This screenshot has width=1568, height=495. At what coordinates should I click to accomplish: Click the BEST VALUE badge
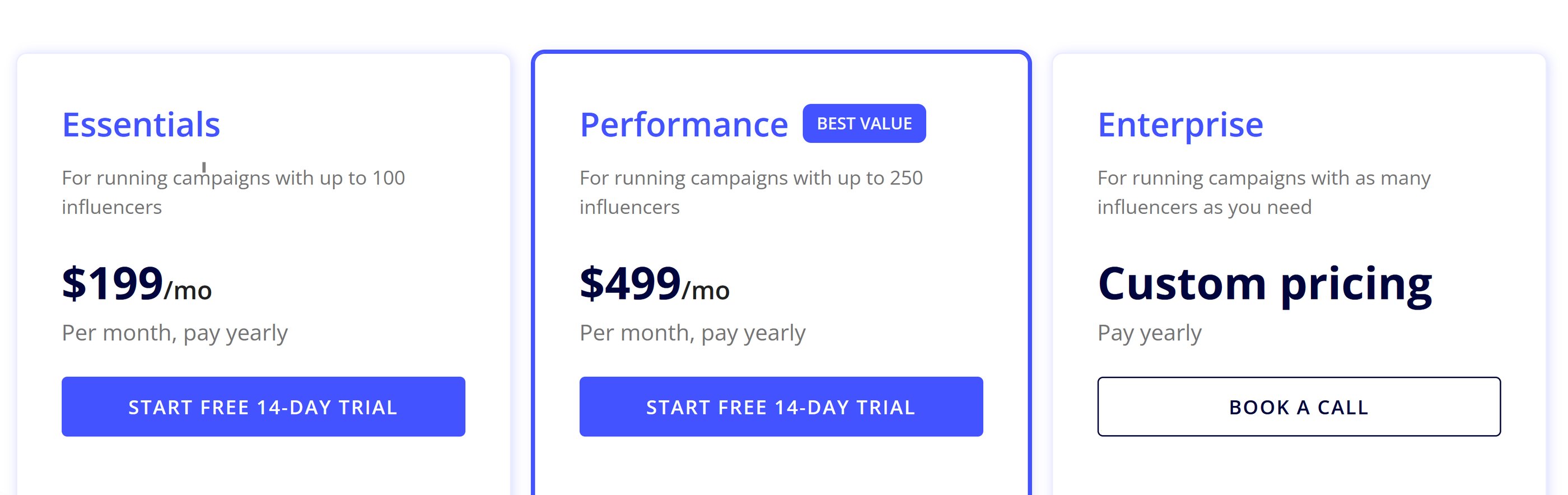864,123
